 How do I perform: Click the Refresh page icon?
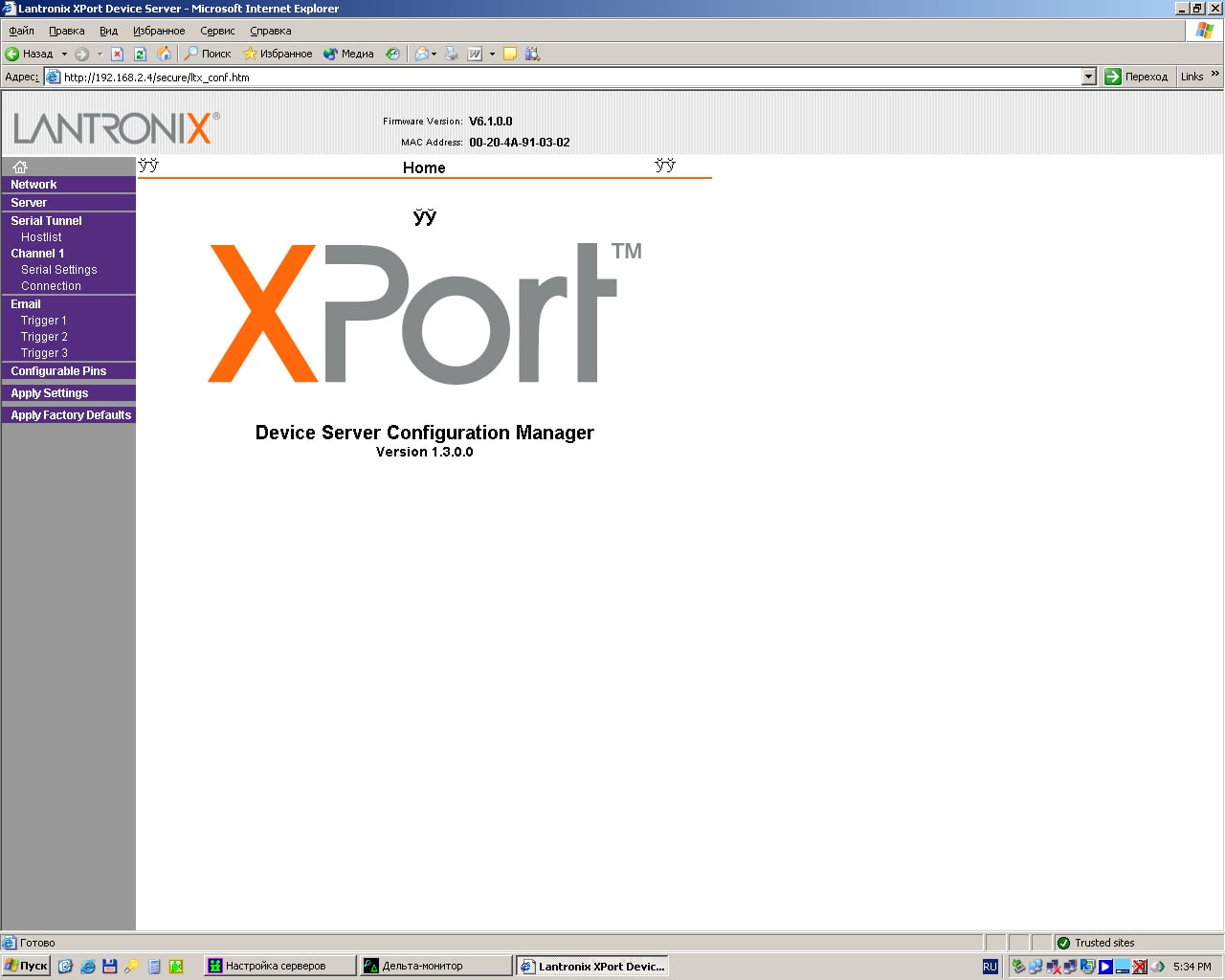[x=140, y=54]
